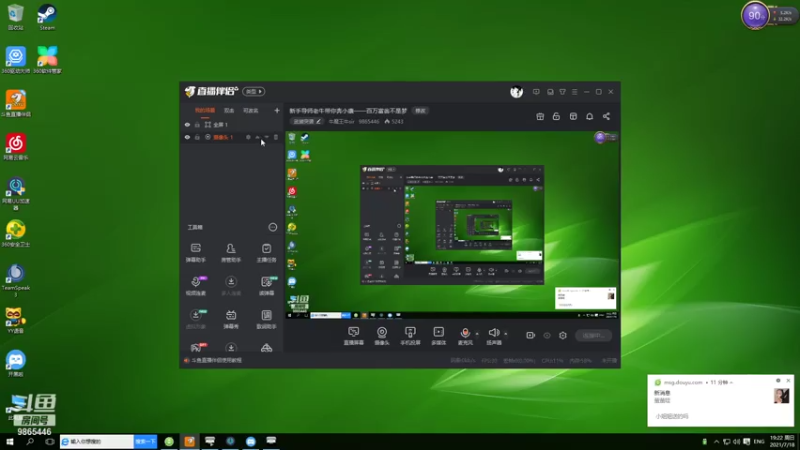This screenshot has height=450, width=800.
Task: Show hidden system tray icons
Action: coord(716,441)
